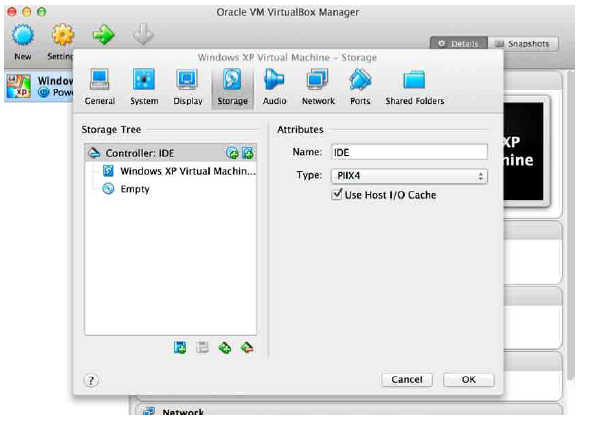Select the Storage settings pane
Screen dimensions: 593x423
(x=232, y=87)
